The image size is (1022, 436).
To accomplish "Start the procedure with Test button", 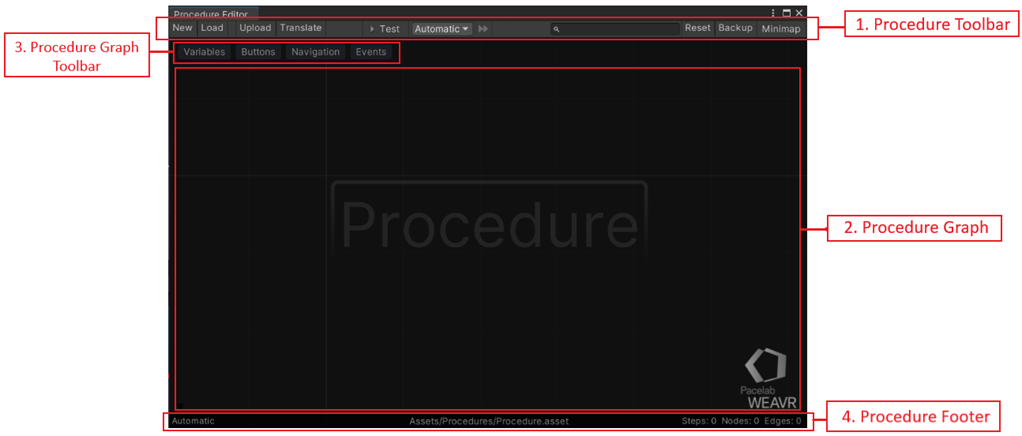I will coord(385,29).
